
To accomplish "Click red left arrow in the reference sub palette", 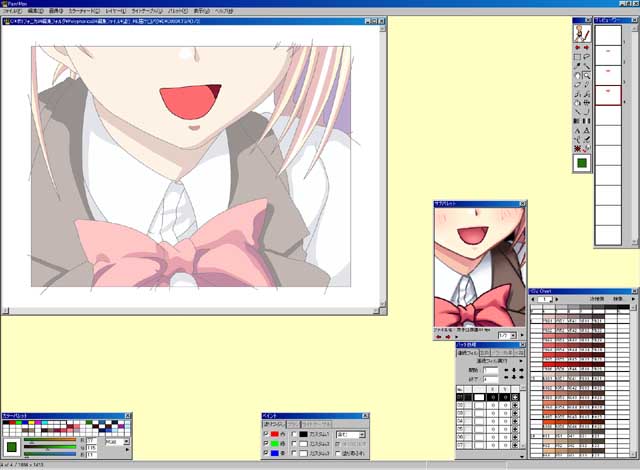I will click(x=439, y=337).
